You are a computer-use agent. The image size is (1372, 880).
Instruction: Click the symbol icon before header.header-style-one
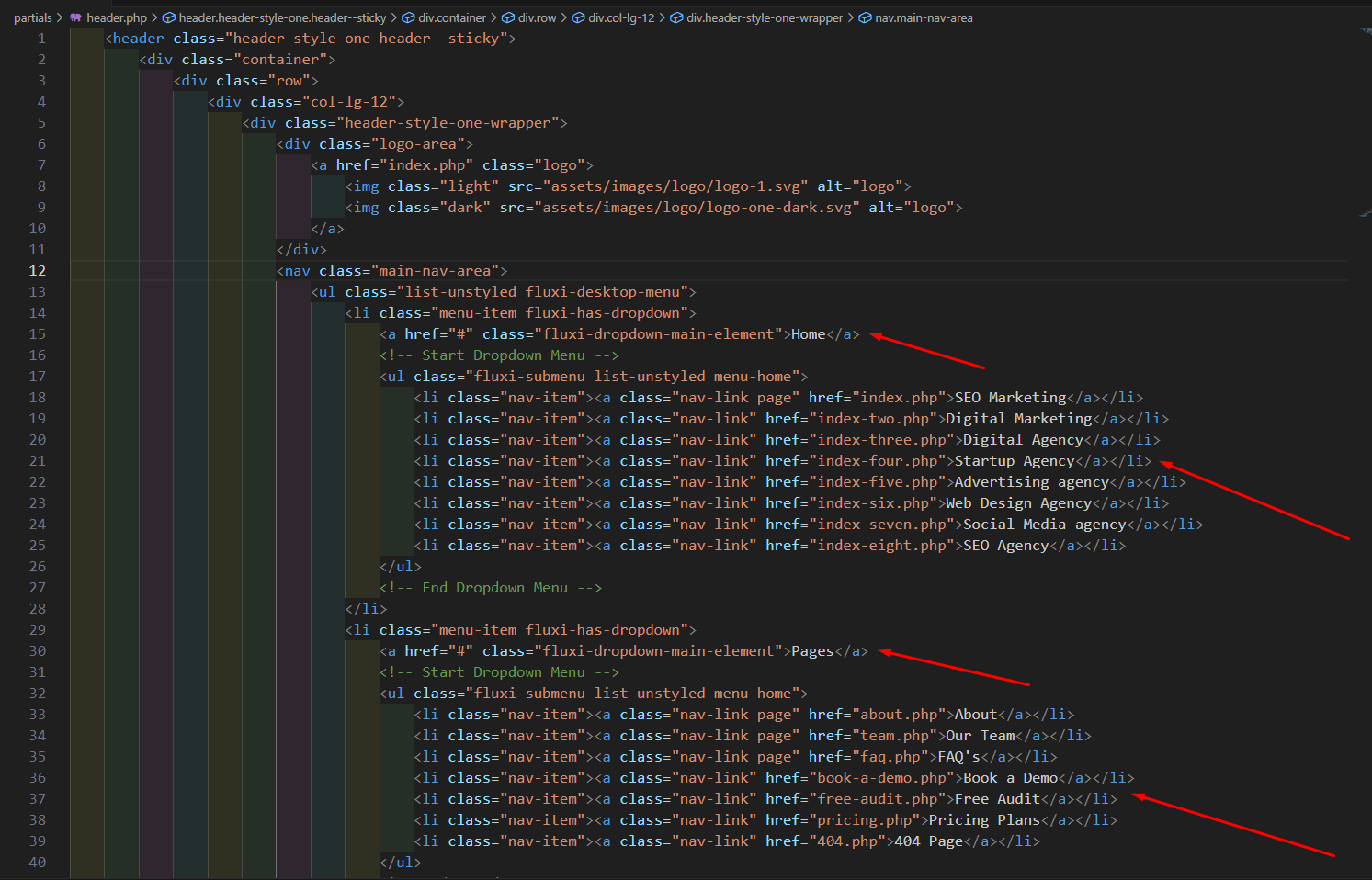coord(169,17)
